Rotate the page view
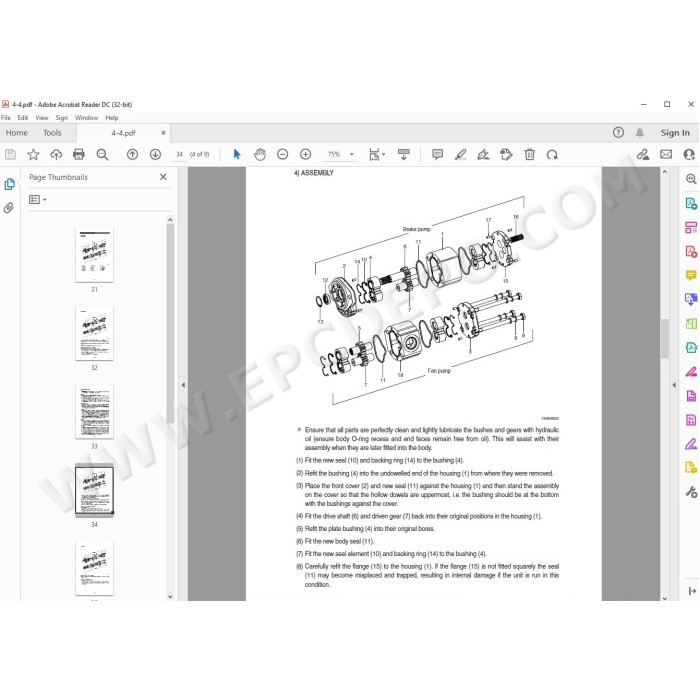700x700 pixels. [x=552, y=154]
